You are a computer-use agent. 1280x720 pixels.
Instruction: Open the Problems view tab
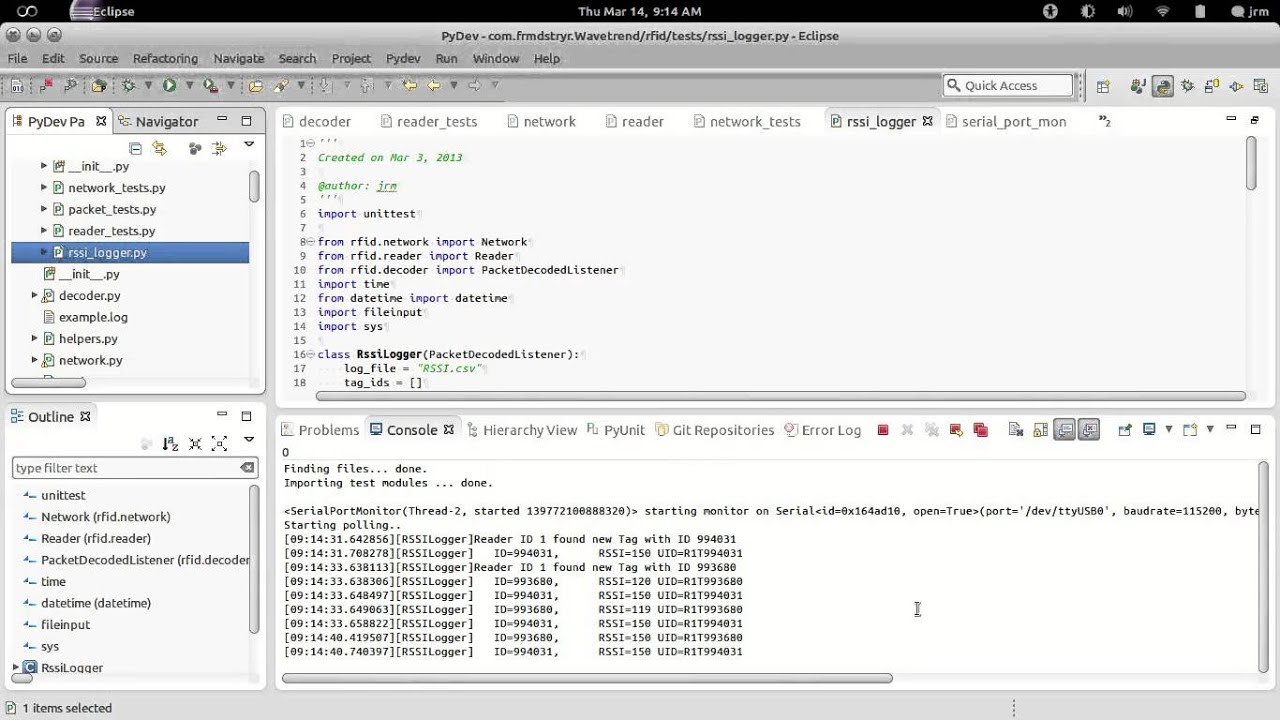pos(320,430)
